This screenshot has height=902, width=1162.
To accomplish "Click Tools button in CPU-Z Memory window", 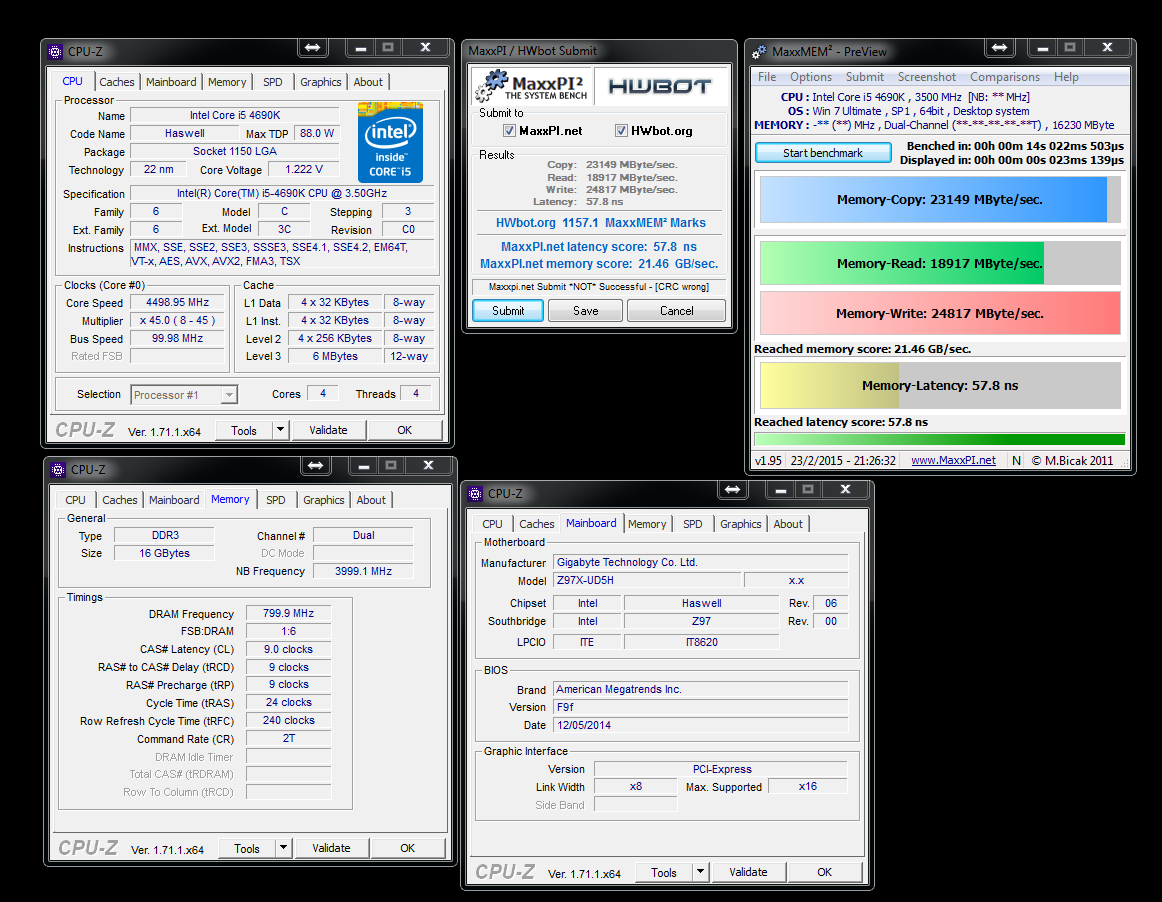I will coord(247,848).
